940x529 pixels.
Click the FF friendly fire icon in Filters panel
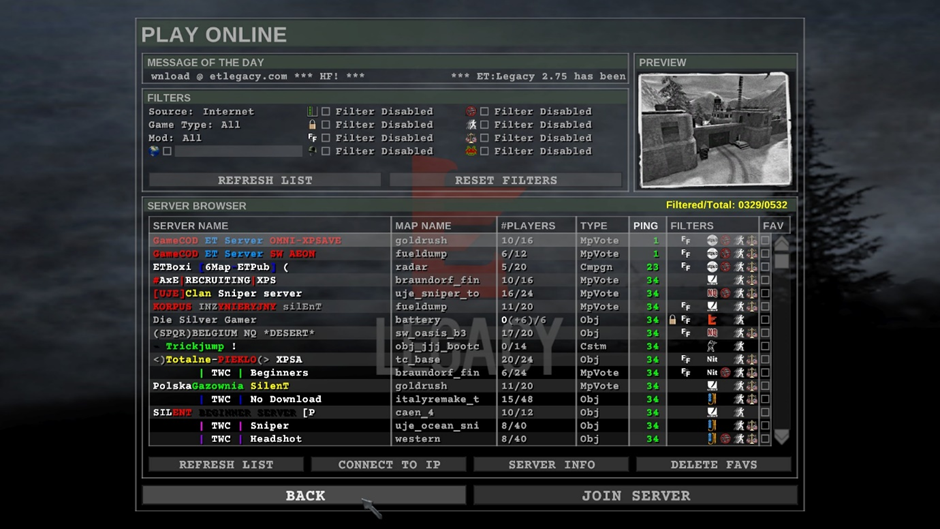tap(312, 138)
